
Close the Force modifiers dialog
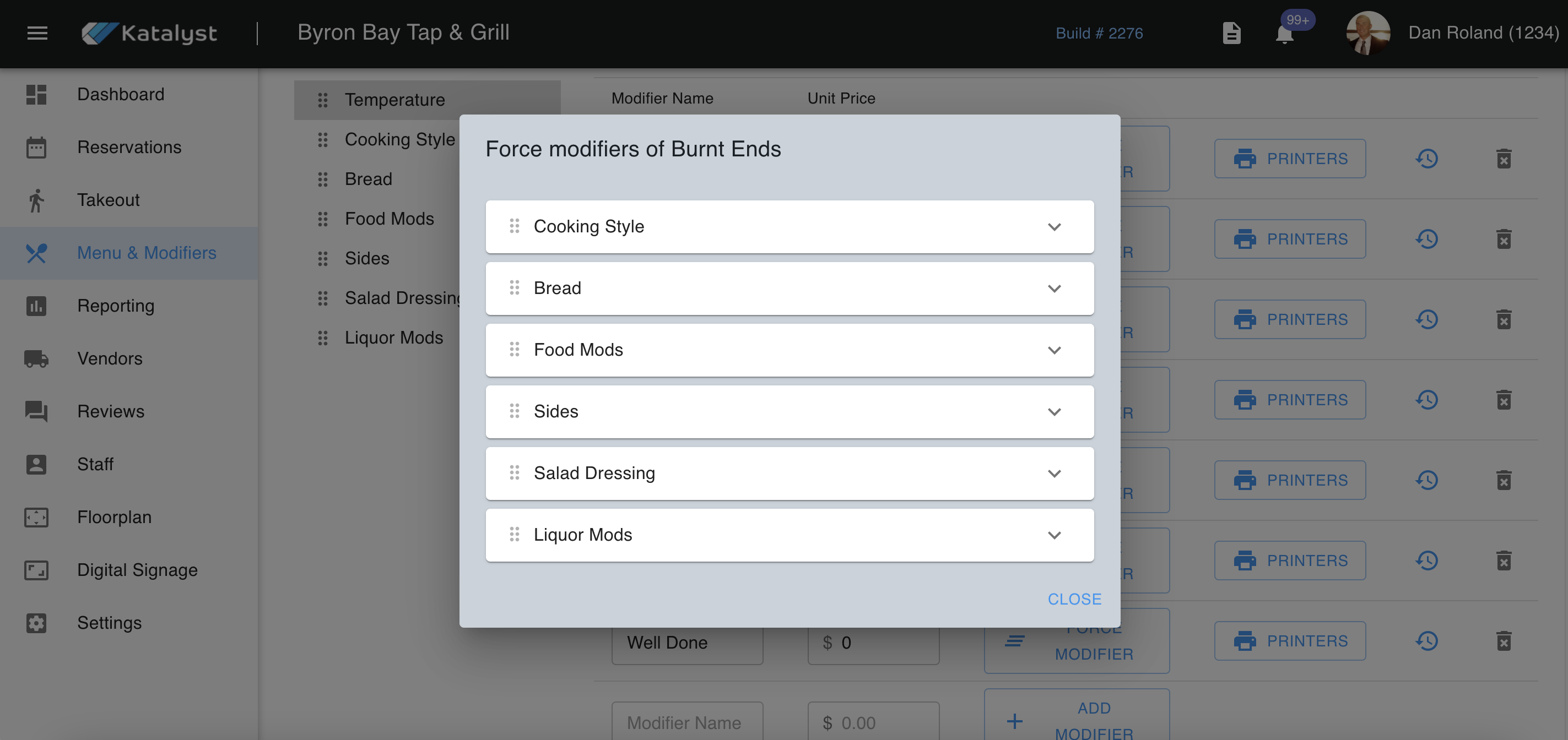click(x=1074, y=599)
